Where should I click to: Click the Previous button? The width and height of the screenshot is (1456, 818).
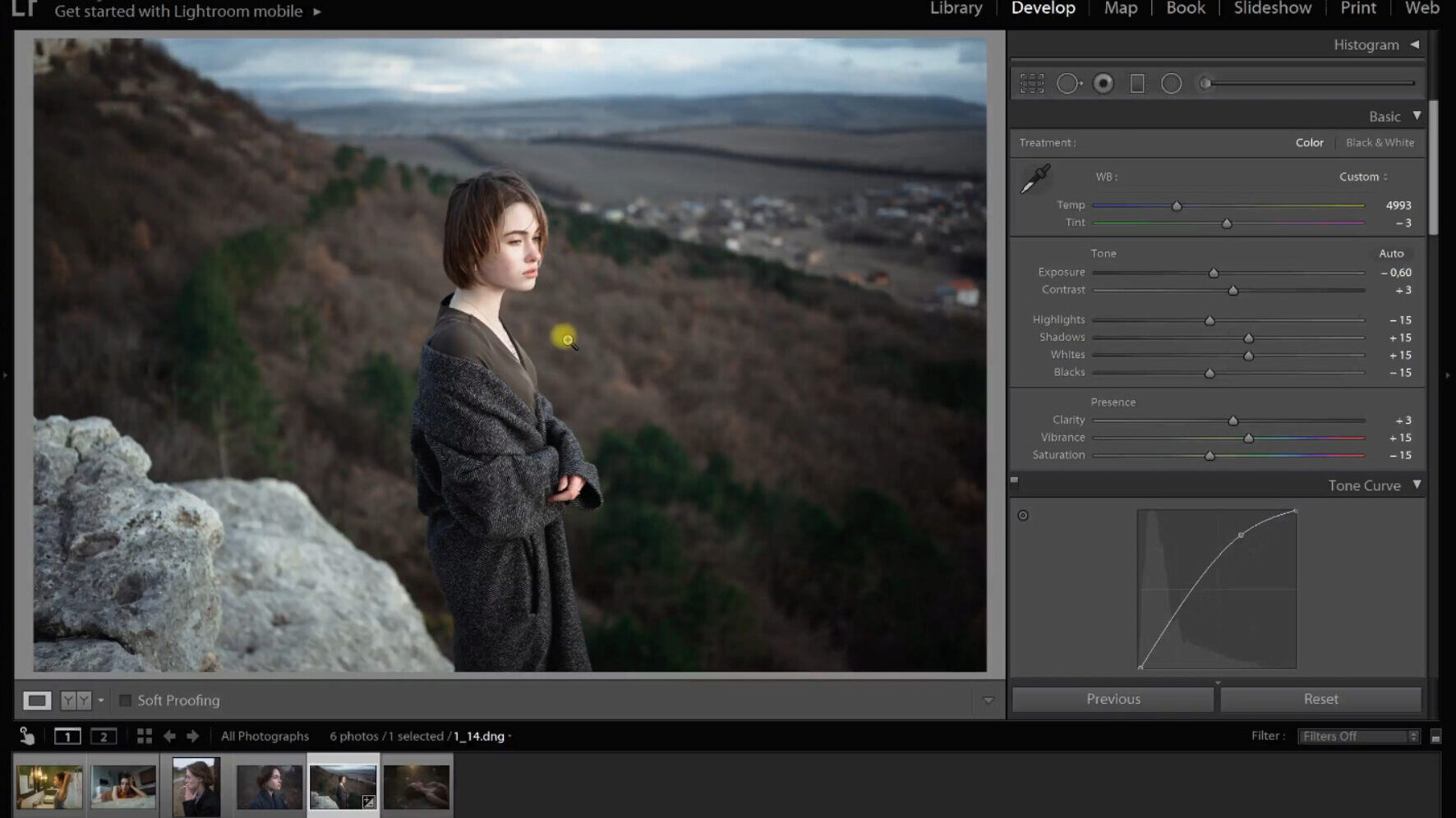coord(1113,700)
